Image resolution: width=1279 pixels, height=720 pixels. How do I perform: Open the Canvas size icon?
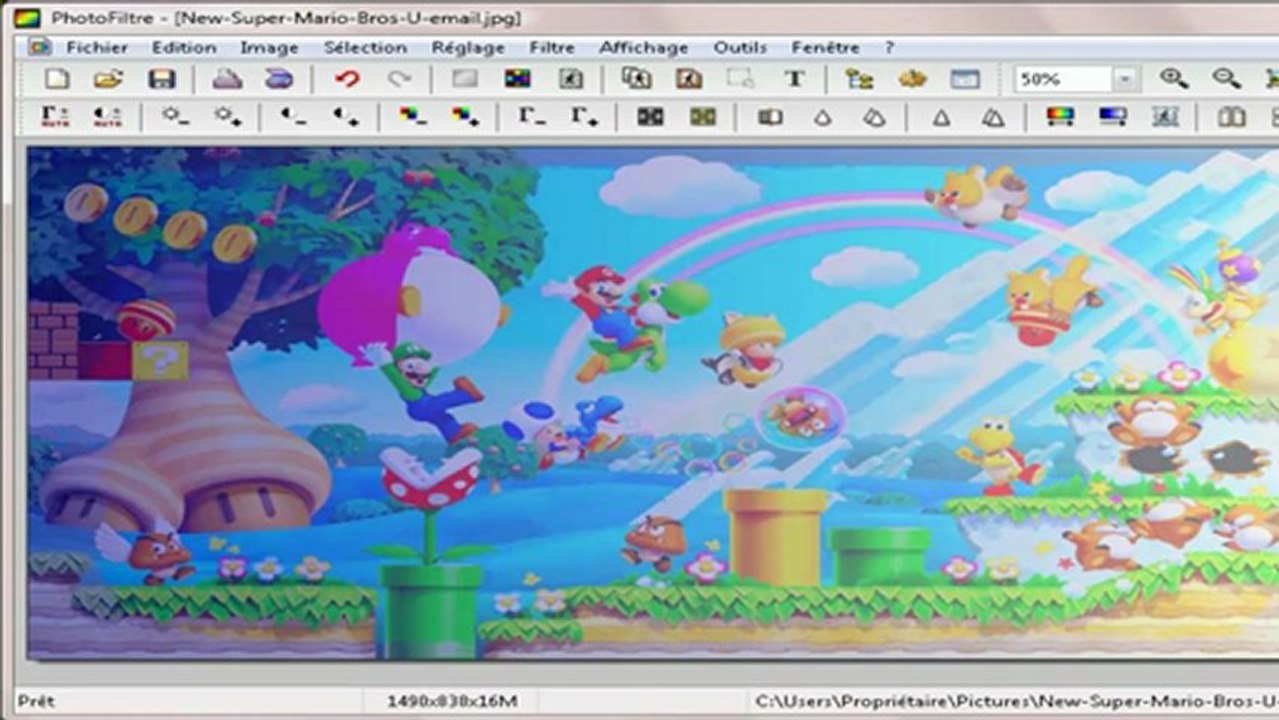(689, 79)
